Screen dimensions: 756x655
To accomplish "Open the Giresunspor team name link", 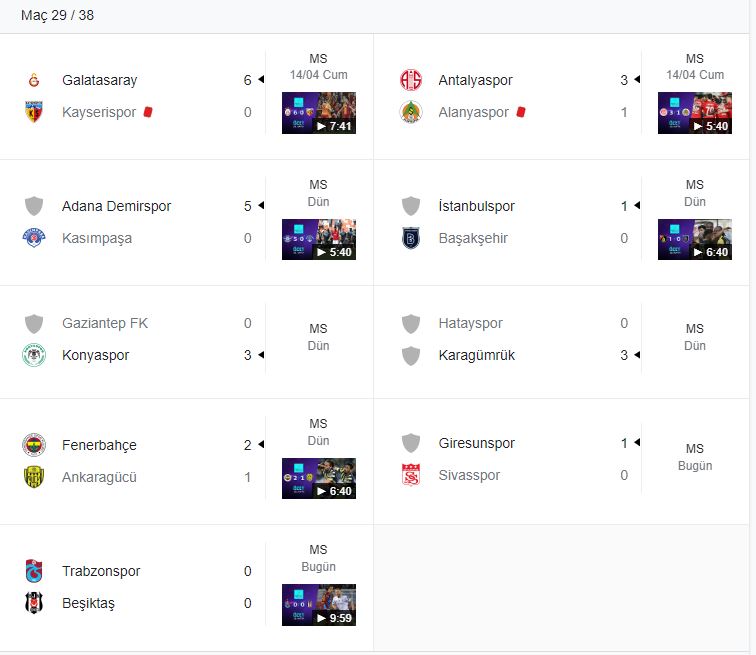I will click(x=476, y=443).
